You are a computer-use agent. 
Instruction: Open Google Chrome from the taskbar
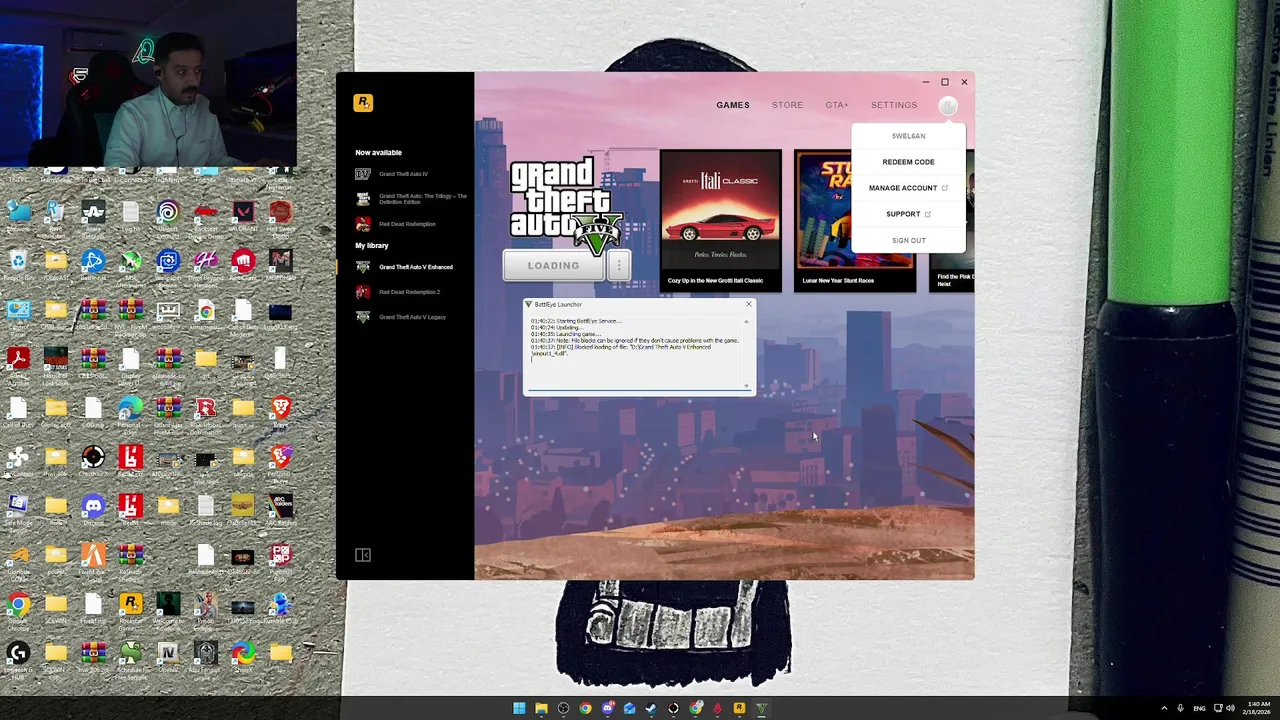point(585,708)
